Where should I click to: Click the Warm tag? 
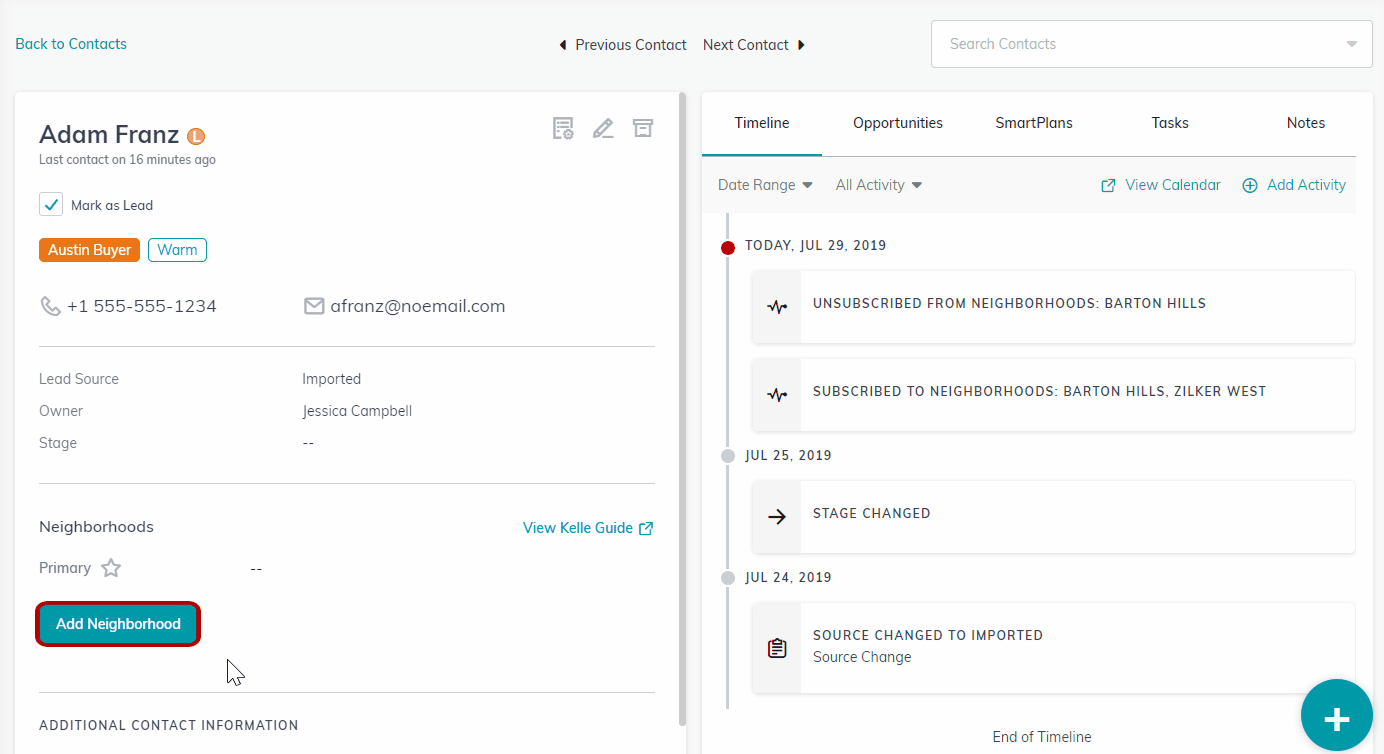coord(177,250)
